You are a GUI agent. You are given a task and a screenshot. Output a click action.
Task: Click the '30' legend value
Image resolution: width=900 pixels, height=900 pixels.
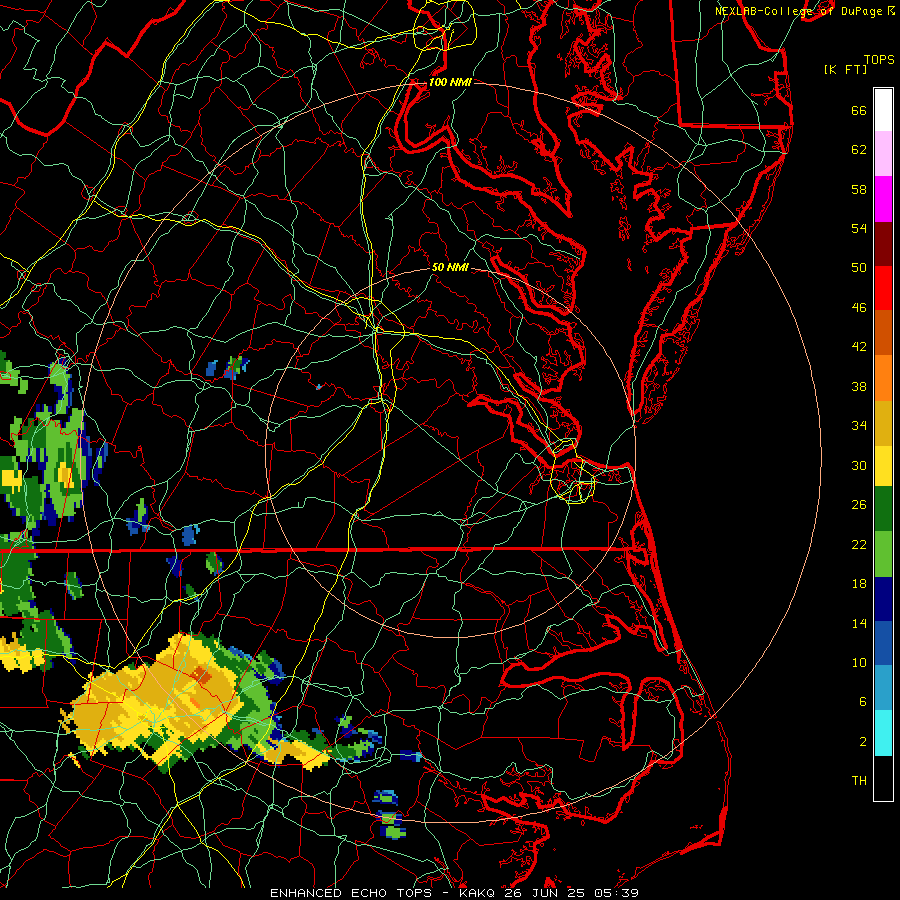coord(859,465)
